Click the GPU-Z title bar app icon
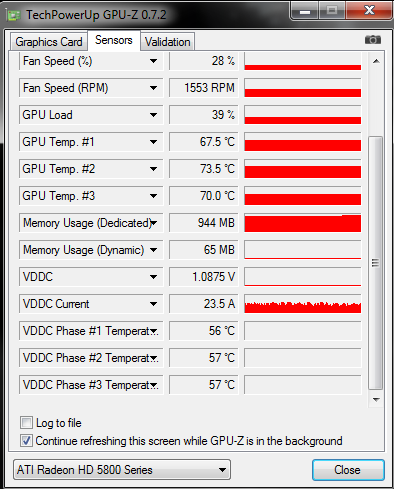The image size is (394, 489). click(x=14, y=15)
